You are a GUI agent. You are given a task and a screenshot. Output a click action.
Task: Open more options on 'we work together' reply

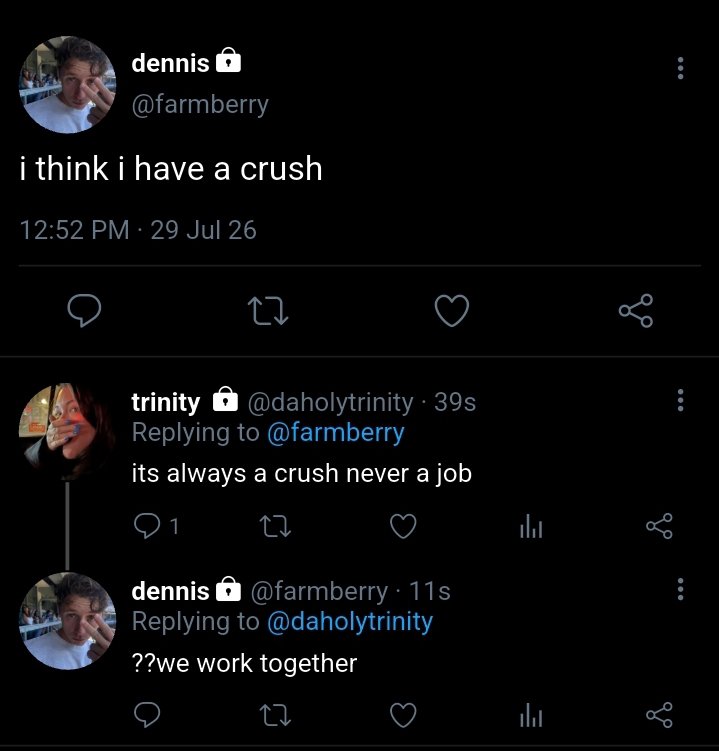[680, 589]
